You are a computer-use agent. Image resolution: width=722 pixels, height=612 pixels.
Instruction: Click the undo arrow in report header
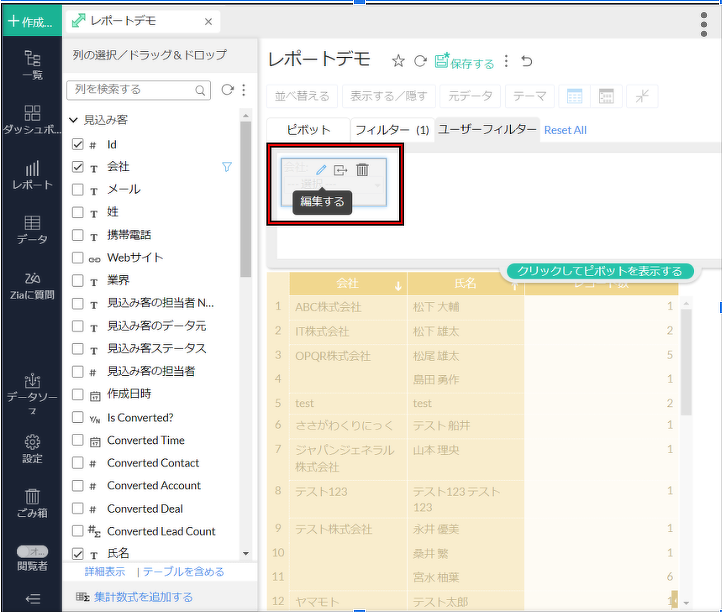tap(527, 62)
